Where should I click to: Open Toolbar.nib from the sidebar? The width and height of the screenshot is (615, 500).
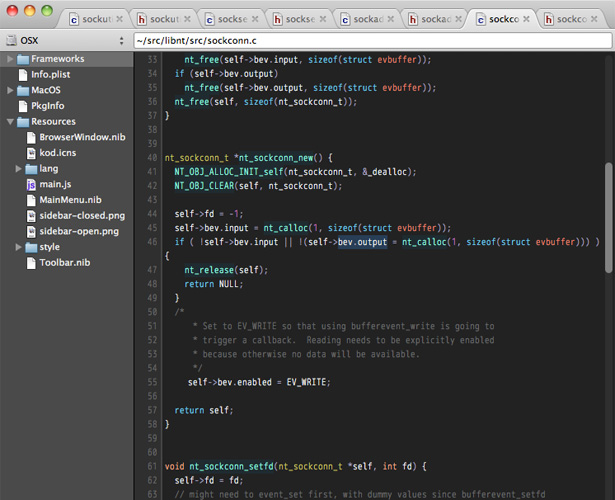[65, 263]
